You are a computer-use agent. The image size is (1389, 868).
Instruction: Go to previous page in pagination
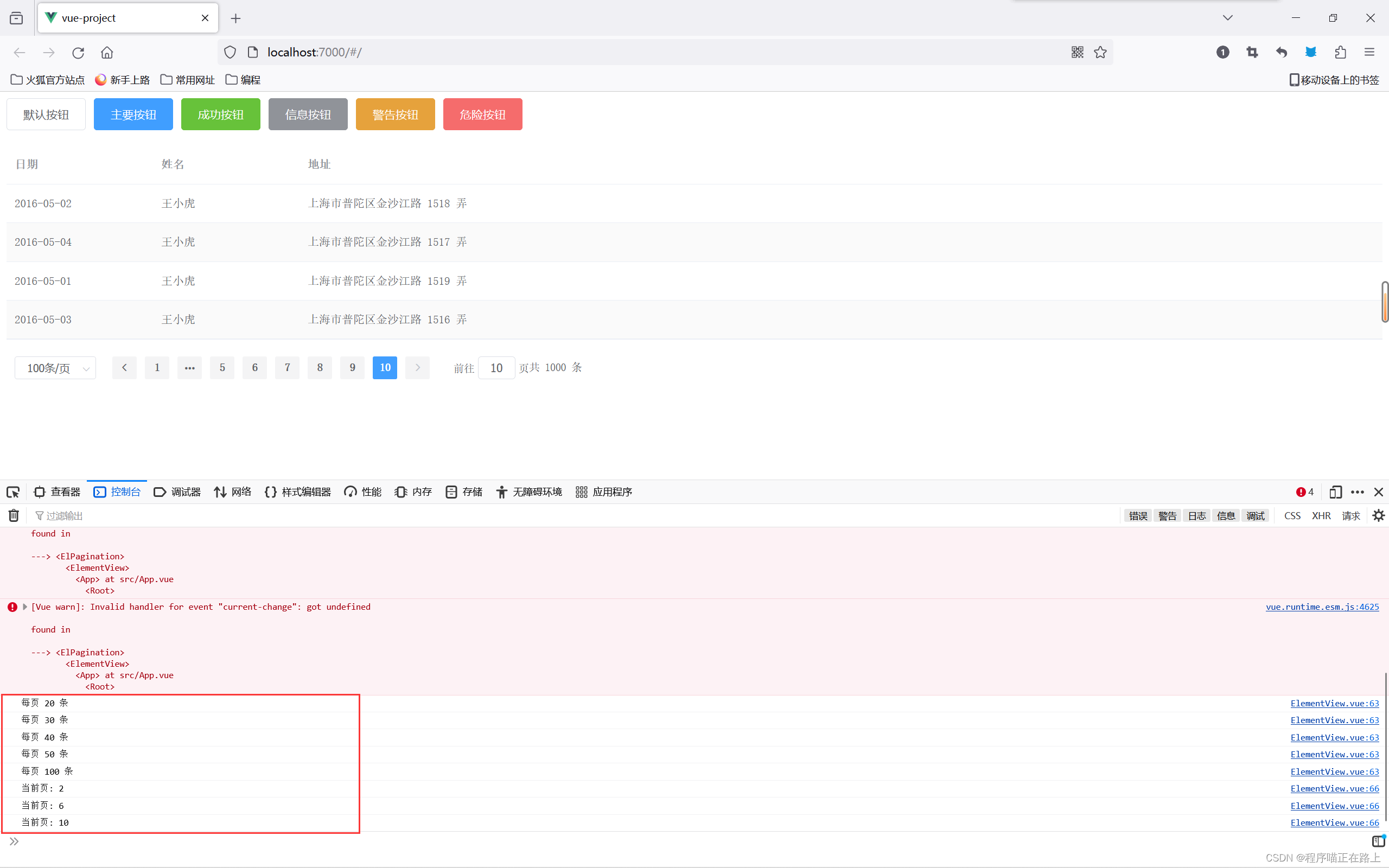tap(125, 367)
